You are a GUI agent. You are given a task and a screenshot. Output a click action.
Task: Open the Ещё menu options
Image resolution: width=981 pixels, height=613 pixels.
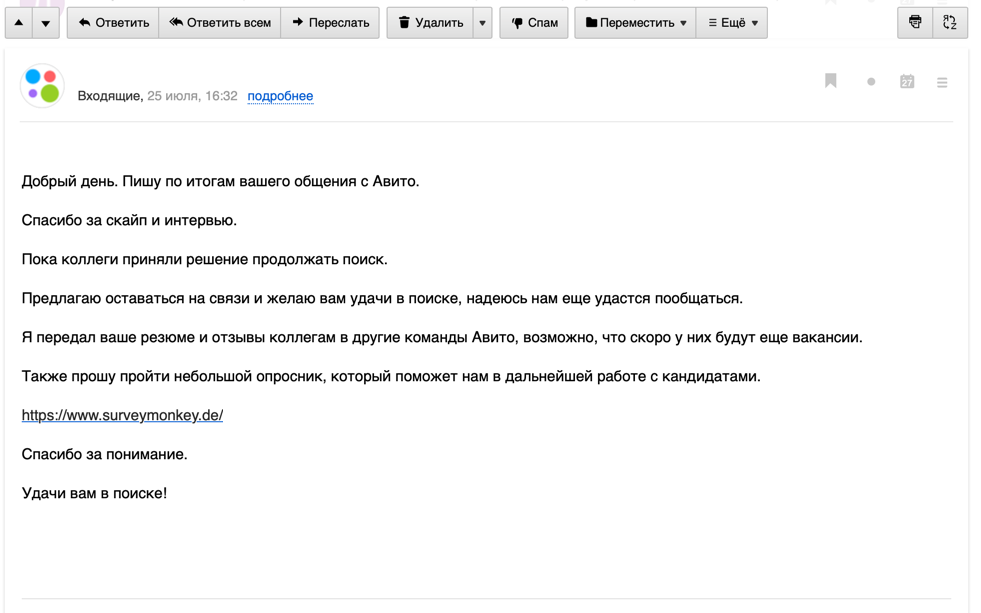732,21
